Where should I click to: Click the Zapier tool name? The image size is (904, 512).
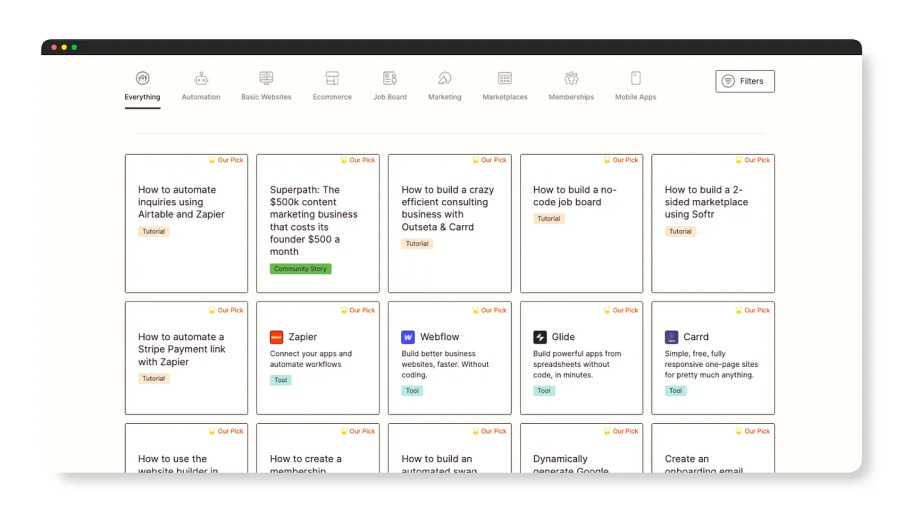pos(303,337)
